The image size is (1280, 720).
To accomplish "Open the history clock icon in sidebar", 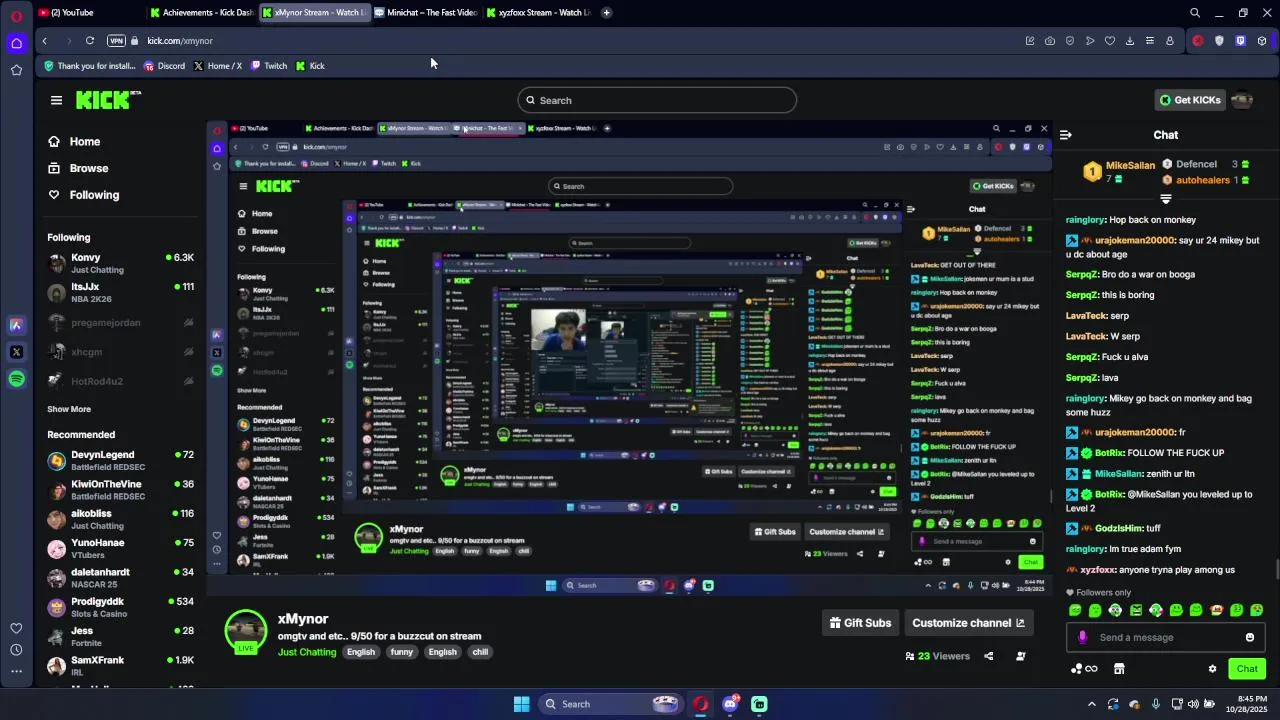I will 16,650.
